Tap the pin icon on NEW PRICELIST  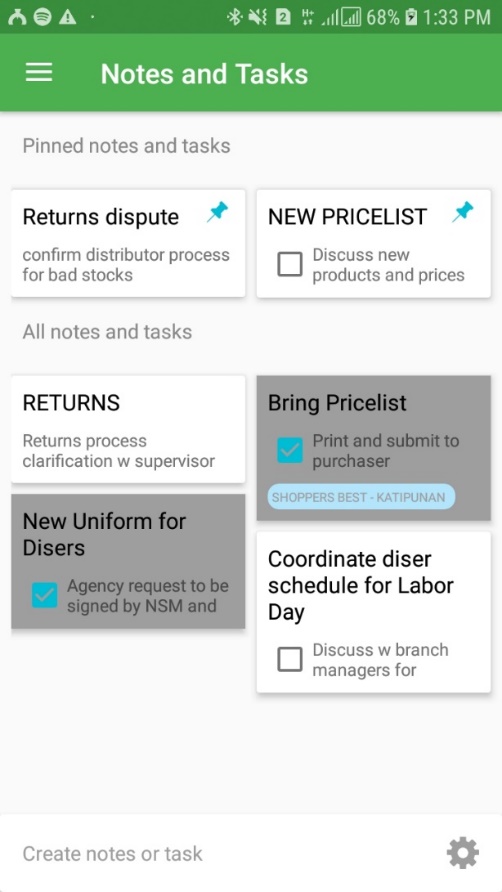click(x=462, y=213)
